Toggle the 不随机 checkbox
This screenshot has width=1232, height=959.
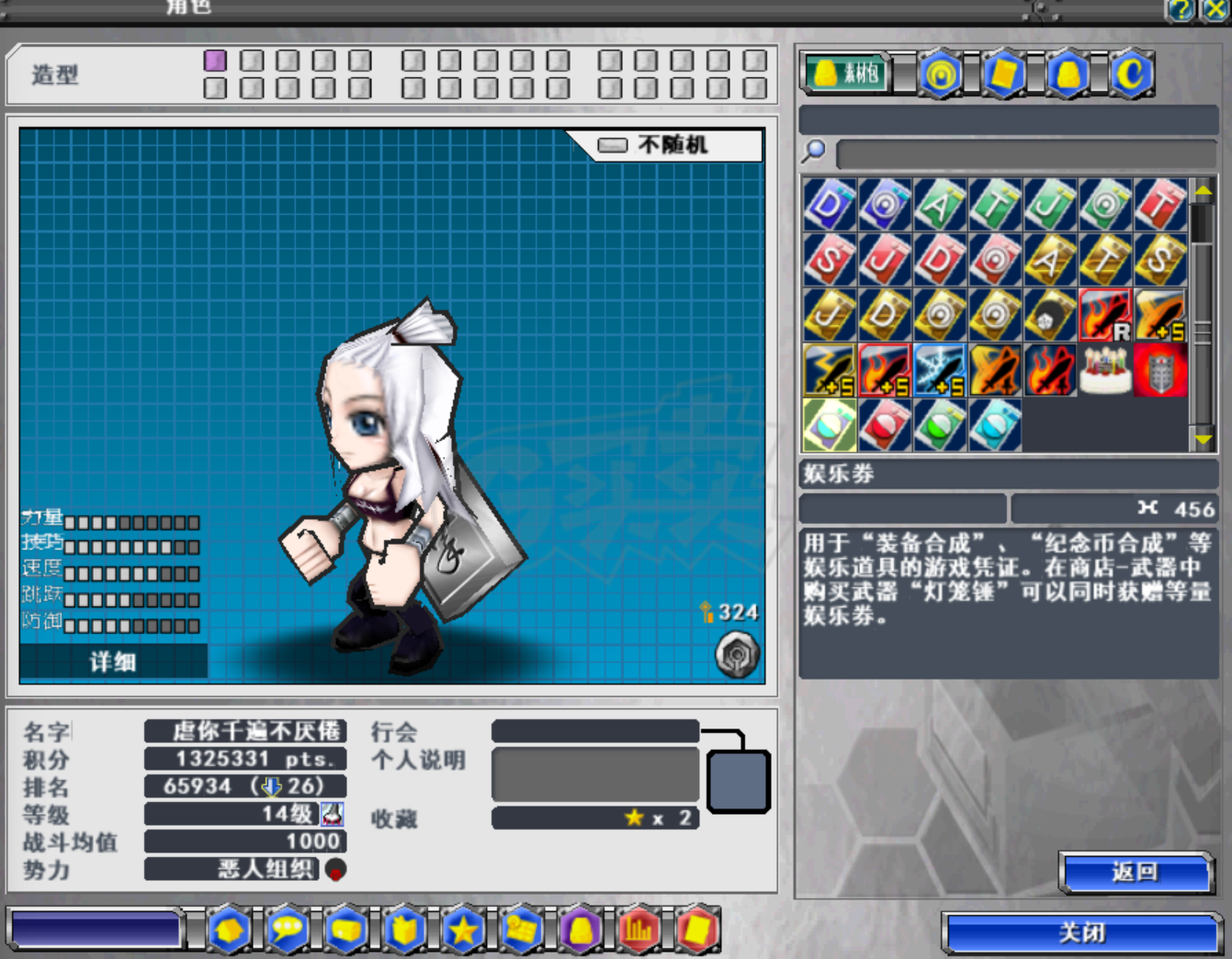click(x=613, y=145)
